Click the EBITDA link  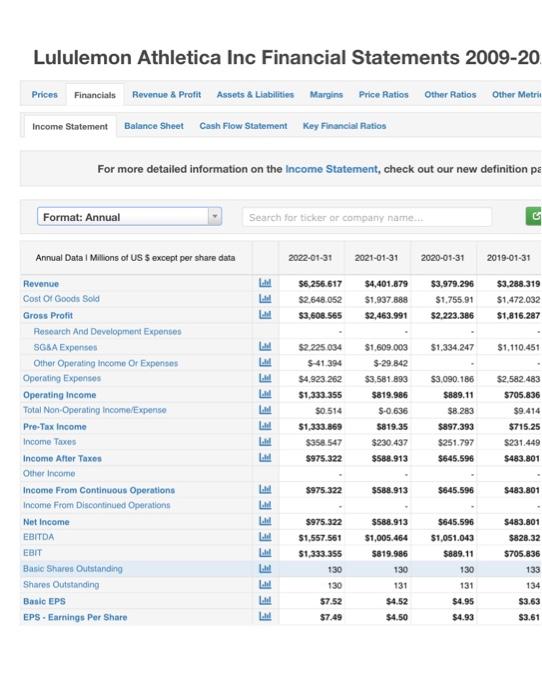click(x=38, y=537)
